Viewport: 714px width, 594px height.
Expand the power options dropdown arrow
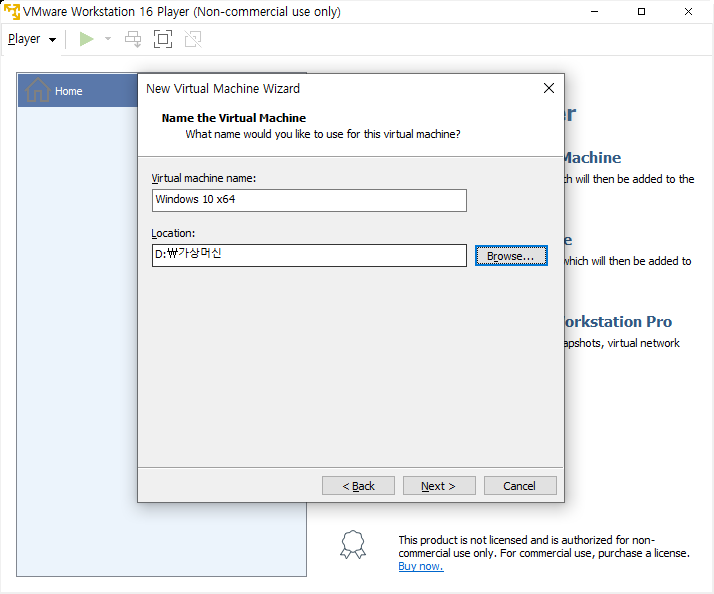pyautogui.click(x=108, y=39)
